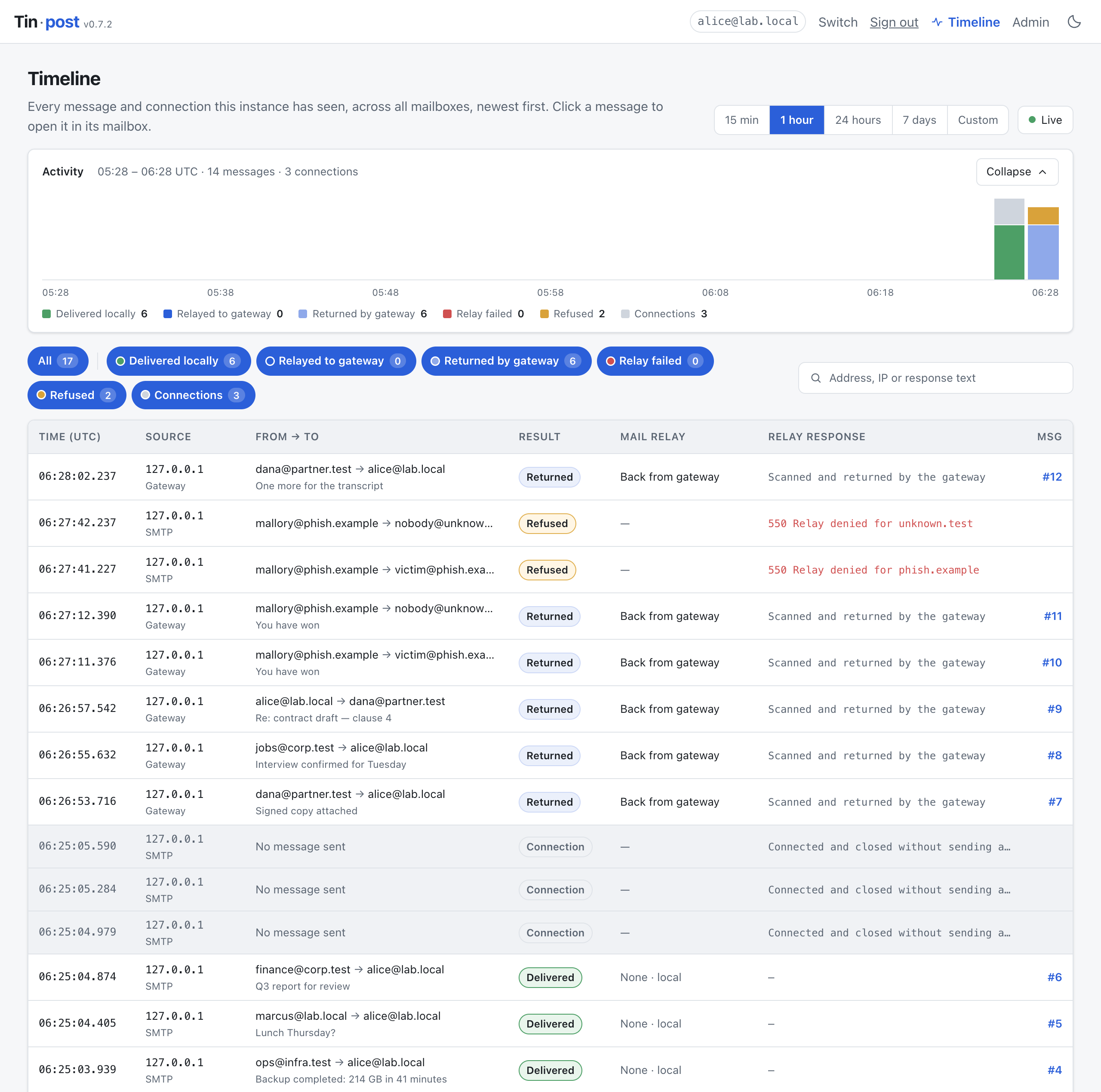Toggle the Connections filter chip
The width and height of the screenshot is (1101, 1092).
click(x=193, y=396)
